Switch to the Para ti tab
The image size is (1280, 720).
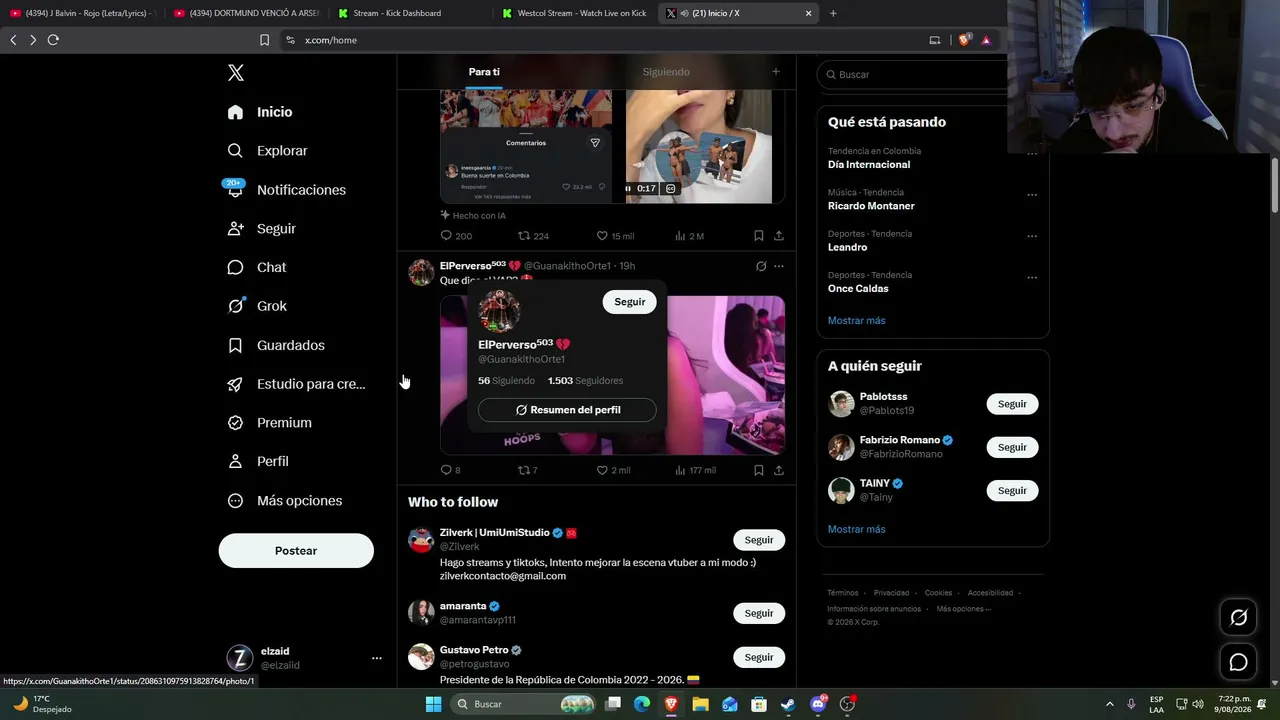484,72
